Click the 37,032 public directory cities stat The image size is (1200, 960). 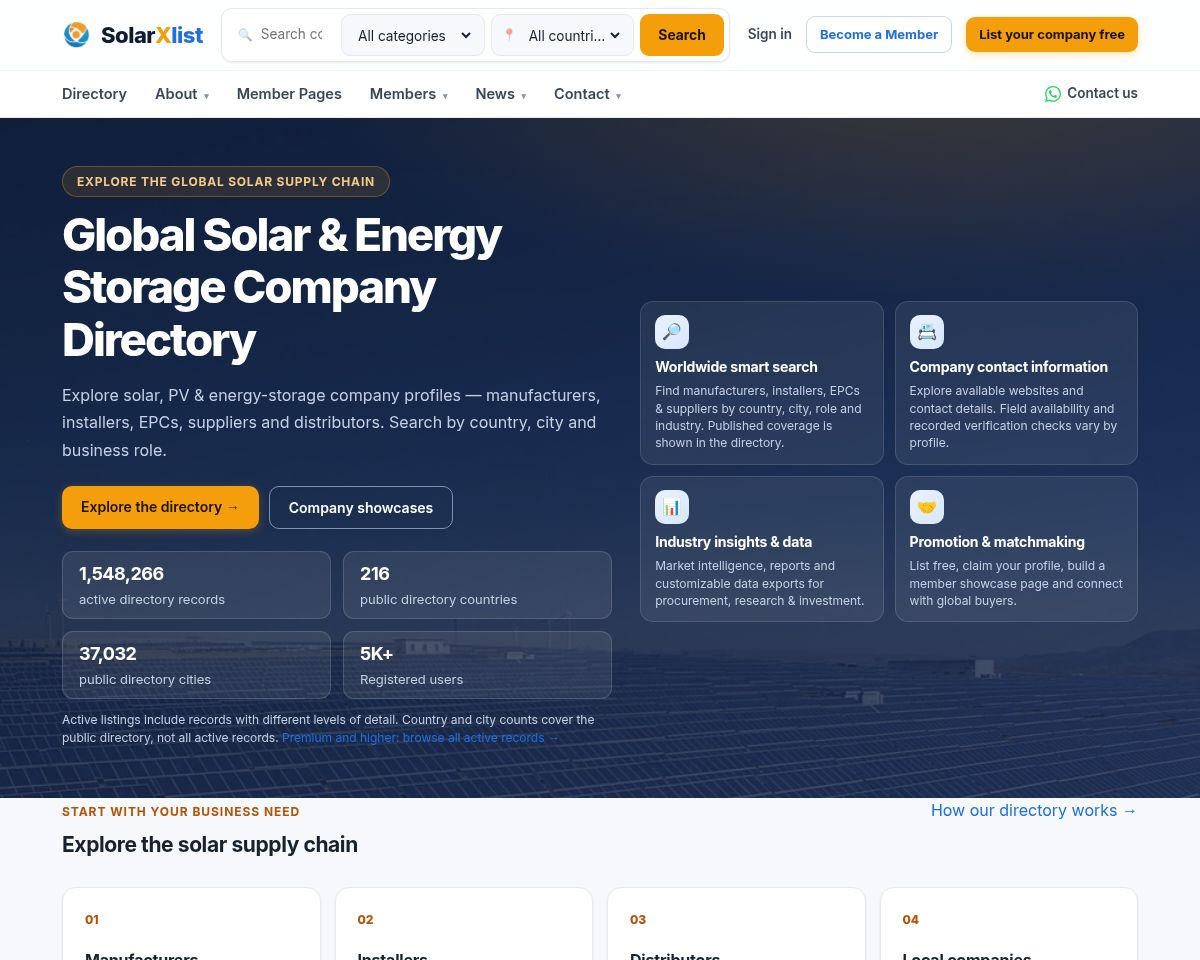pos(196,665)
